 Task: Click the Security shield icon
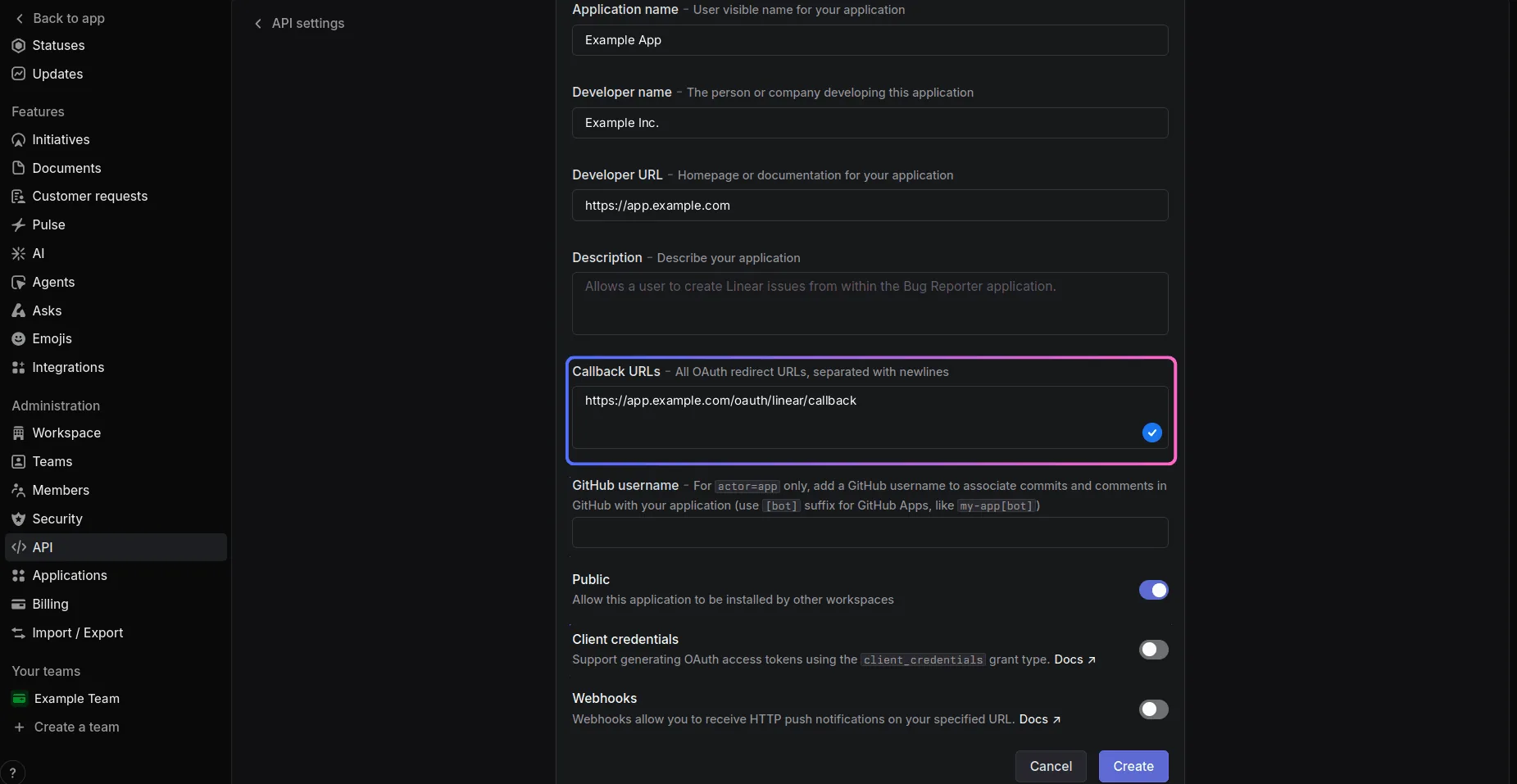click(19, 519)
